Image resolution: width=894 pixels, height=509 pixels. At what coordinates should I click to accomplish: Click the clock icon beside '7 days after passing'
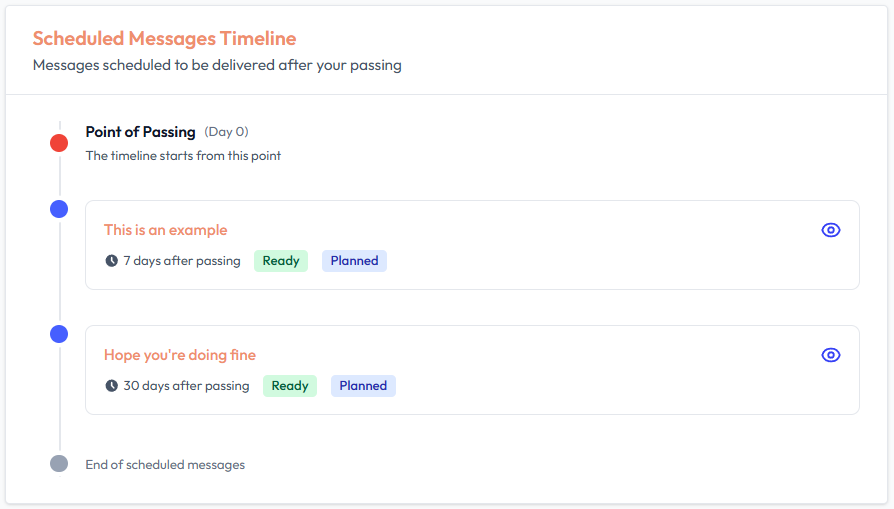pos(111,261)
